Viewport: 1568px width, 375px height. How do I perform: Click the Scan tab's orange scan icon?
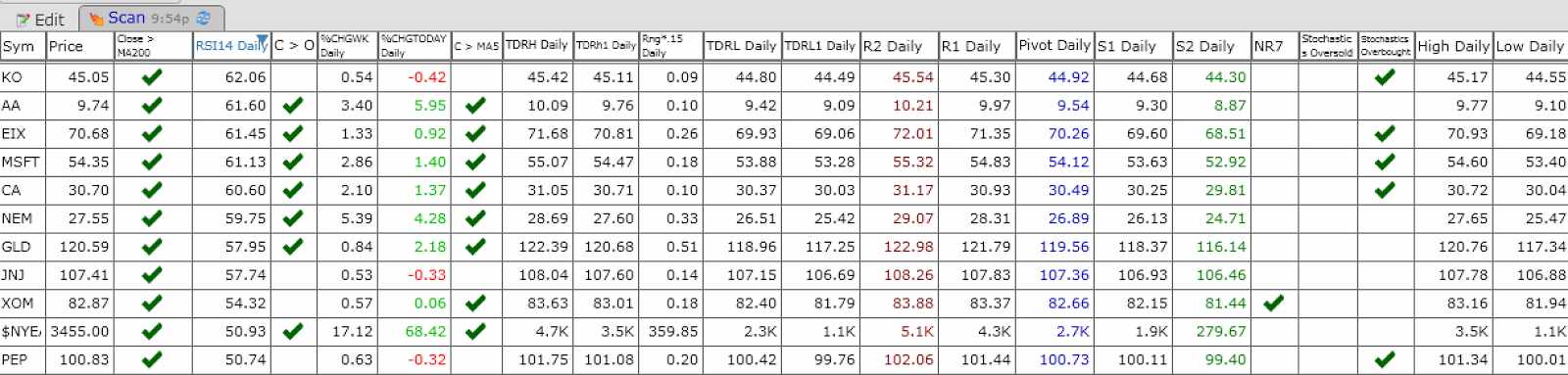[x=96, y=19]
